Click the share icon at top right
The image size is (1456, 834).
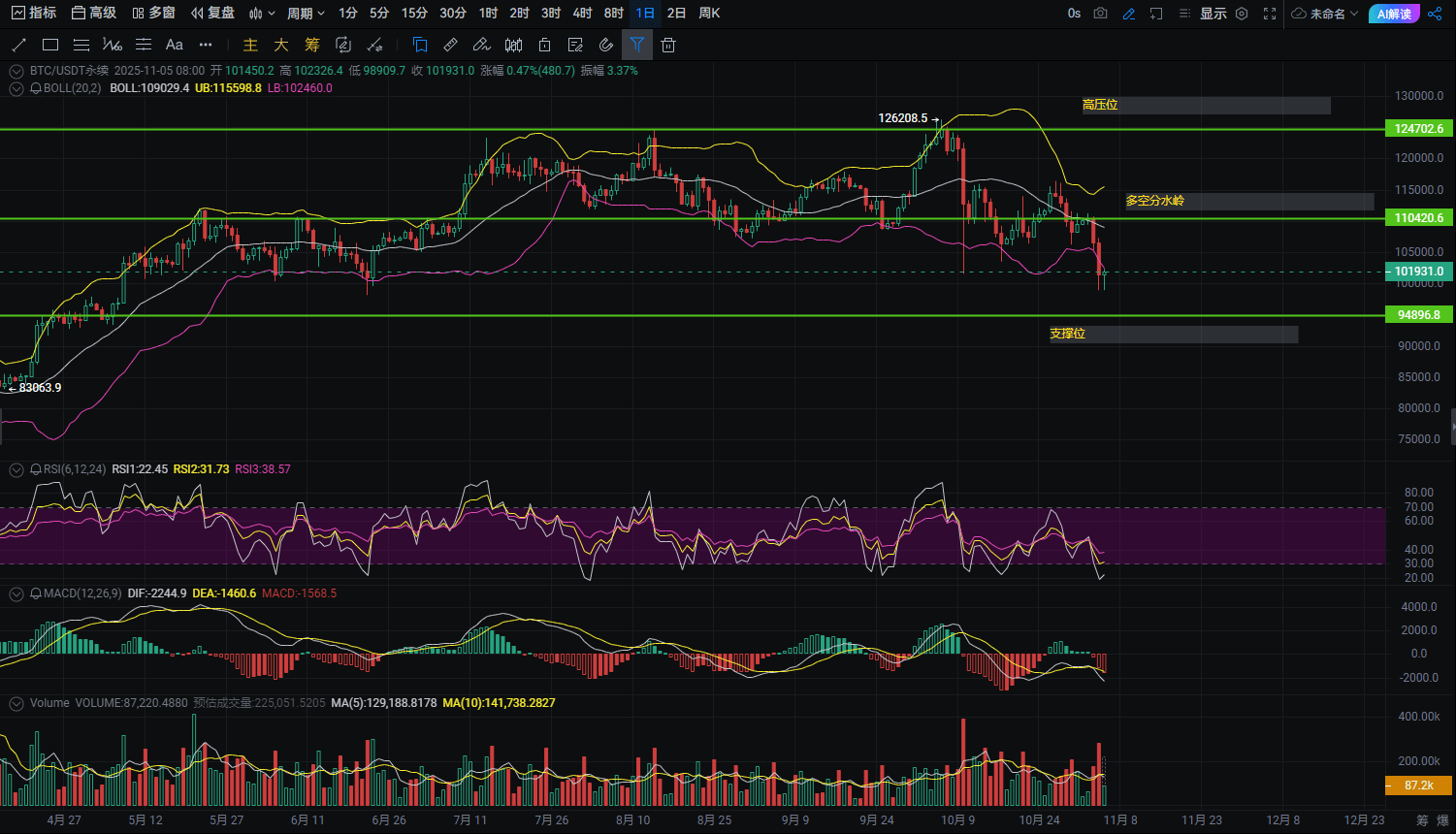coord(1435,14)
